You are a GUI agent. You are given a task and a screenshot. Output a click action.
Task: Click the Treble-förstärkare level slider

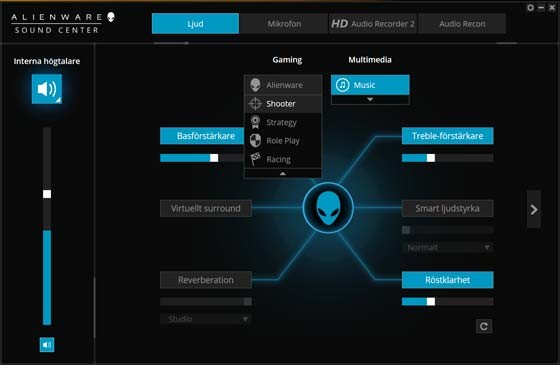448,158
